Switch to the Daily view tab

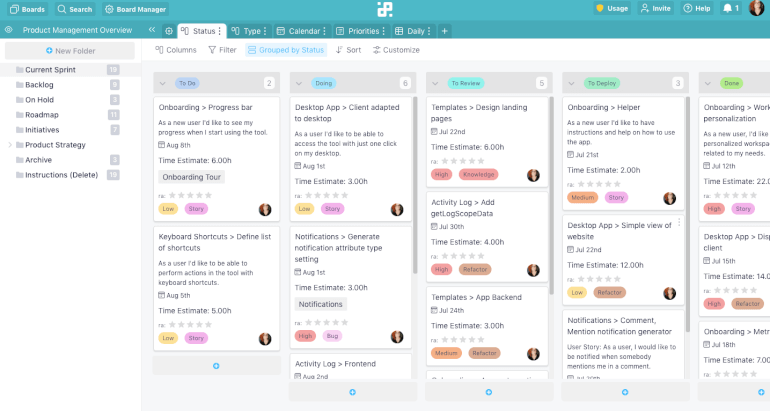(x=410, y=31)
